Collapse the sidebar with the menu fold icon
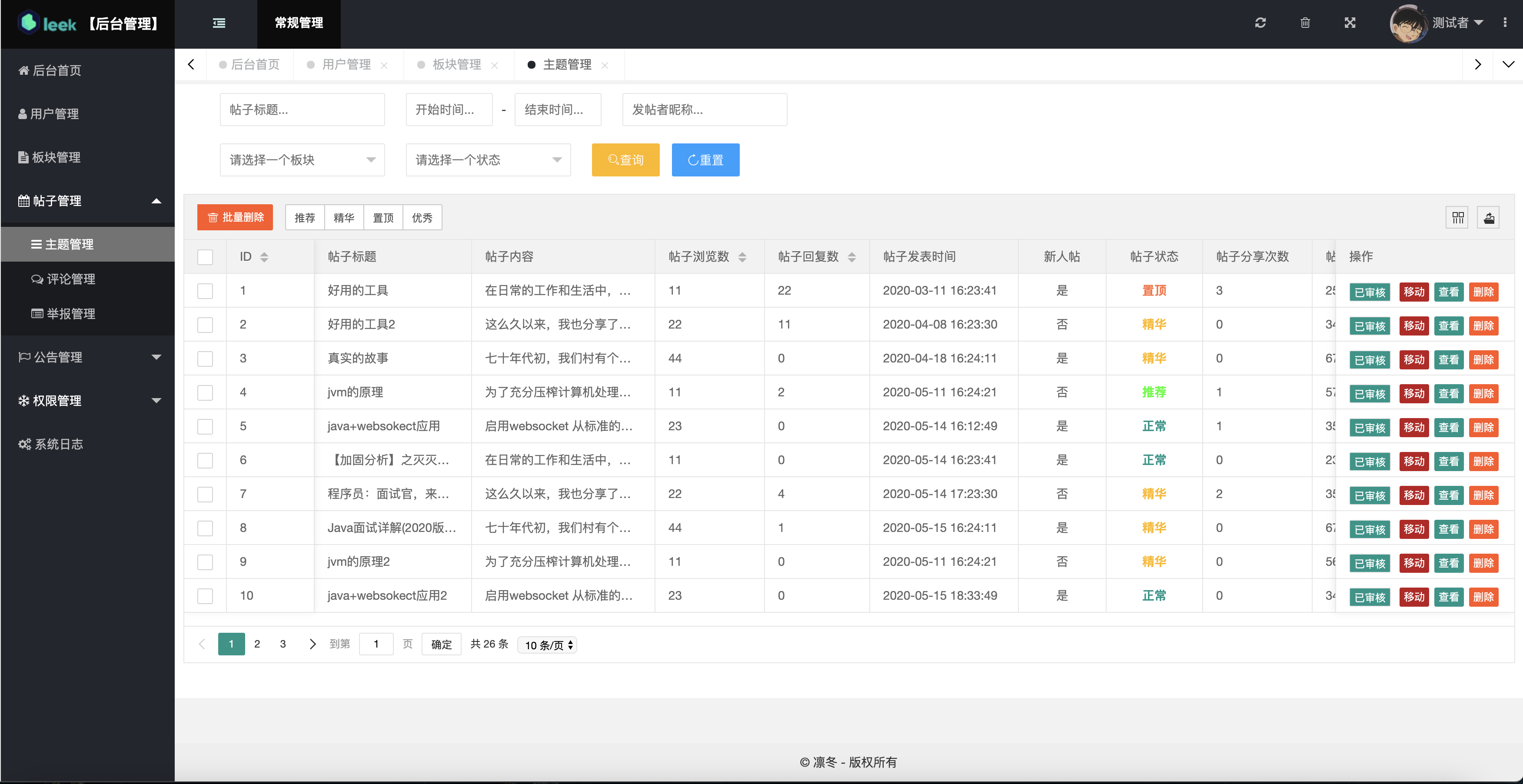Screen dimensions: 1523x784 [x=219, y=23]
